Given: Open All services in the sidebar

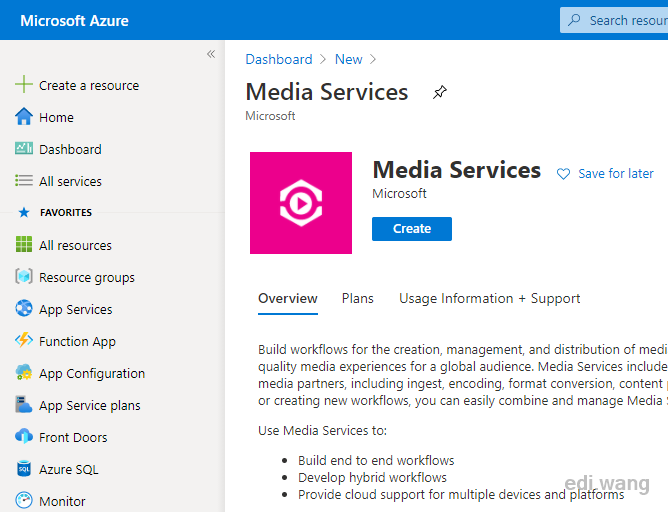Looking at the screenshot, I should point(70,181).
